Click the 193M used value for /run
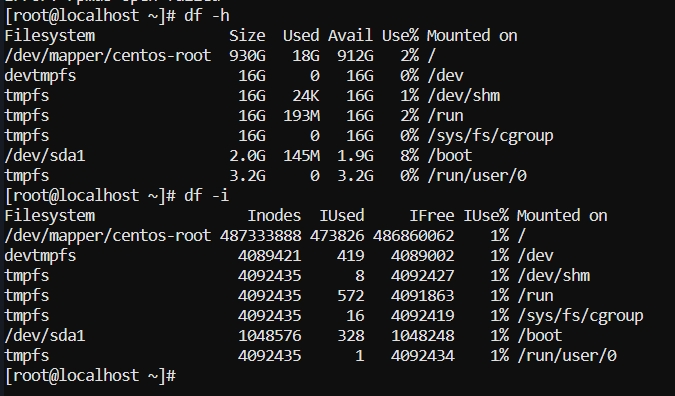 point(301,116)
